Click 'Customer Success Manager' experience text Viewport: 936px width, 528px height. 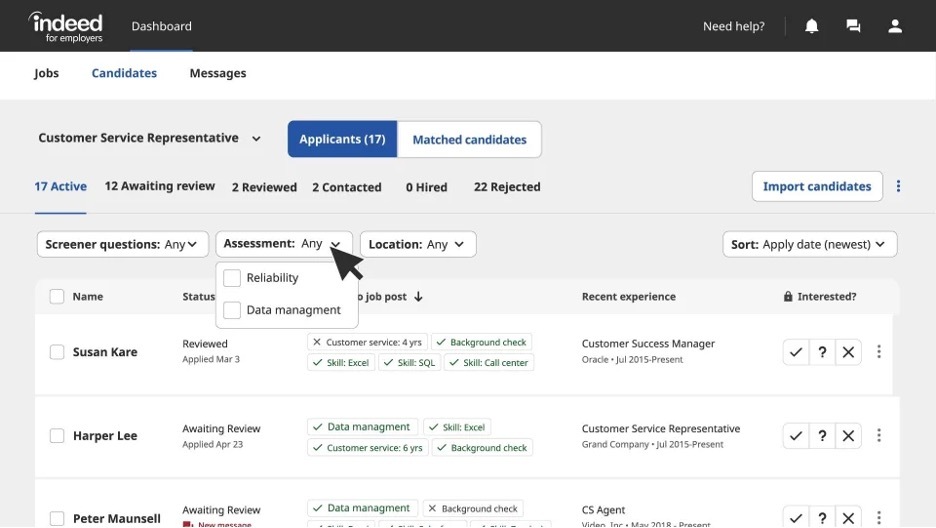click(648, 344)
